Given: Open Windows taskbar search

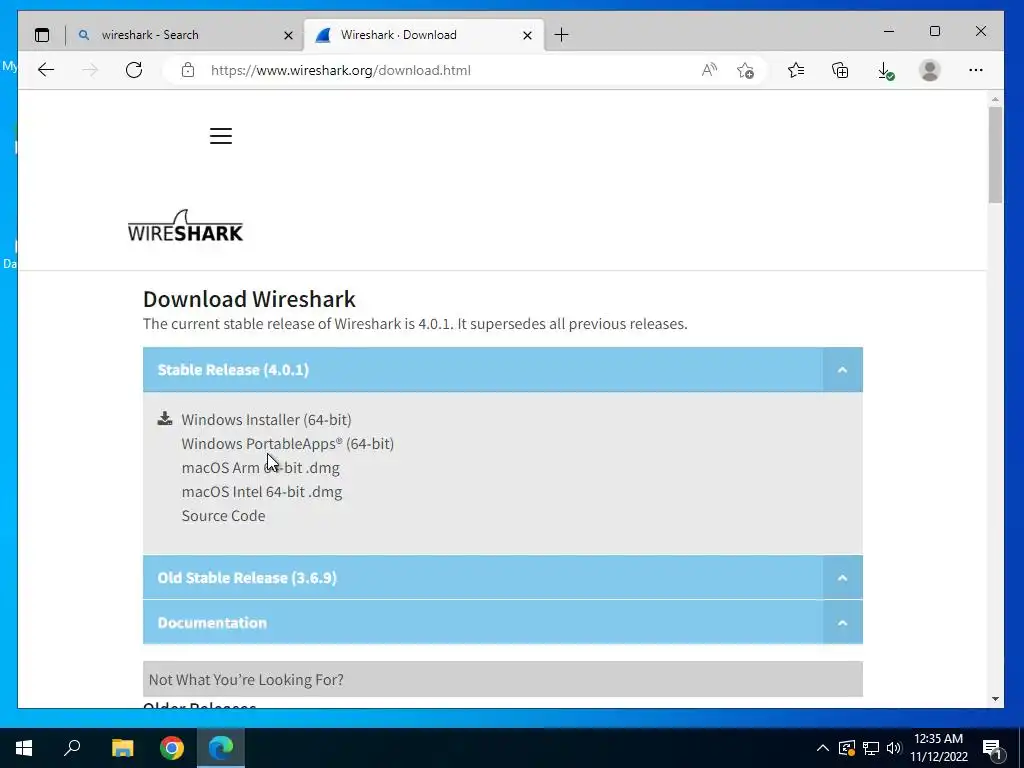Looking at the screenshot, I should point(72,748).
